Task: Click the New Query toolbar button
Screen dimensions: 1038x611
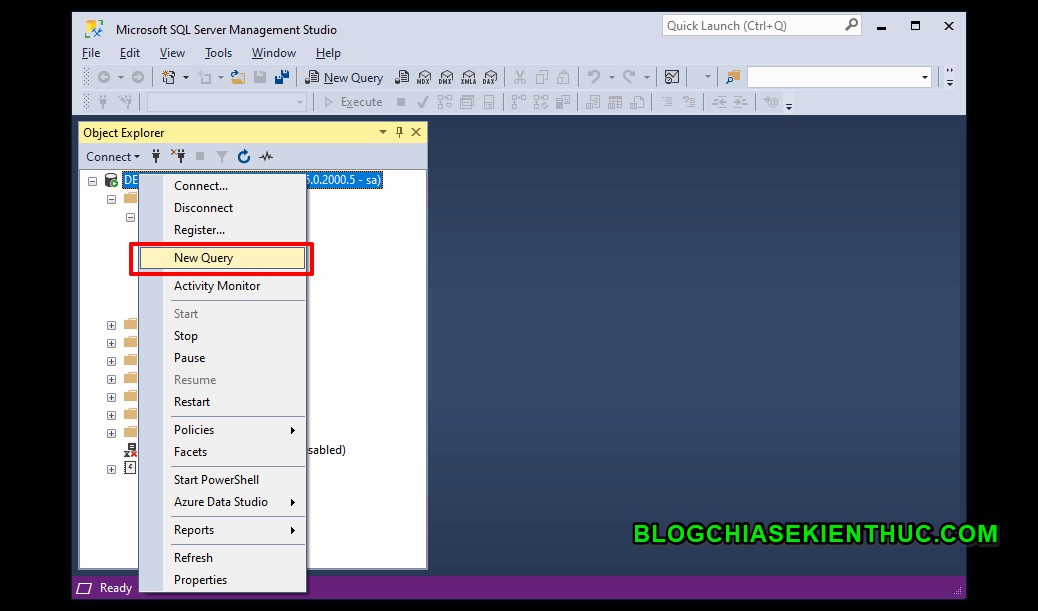Action: point(344,77)
